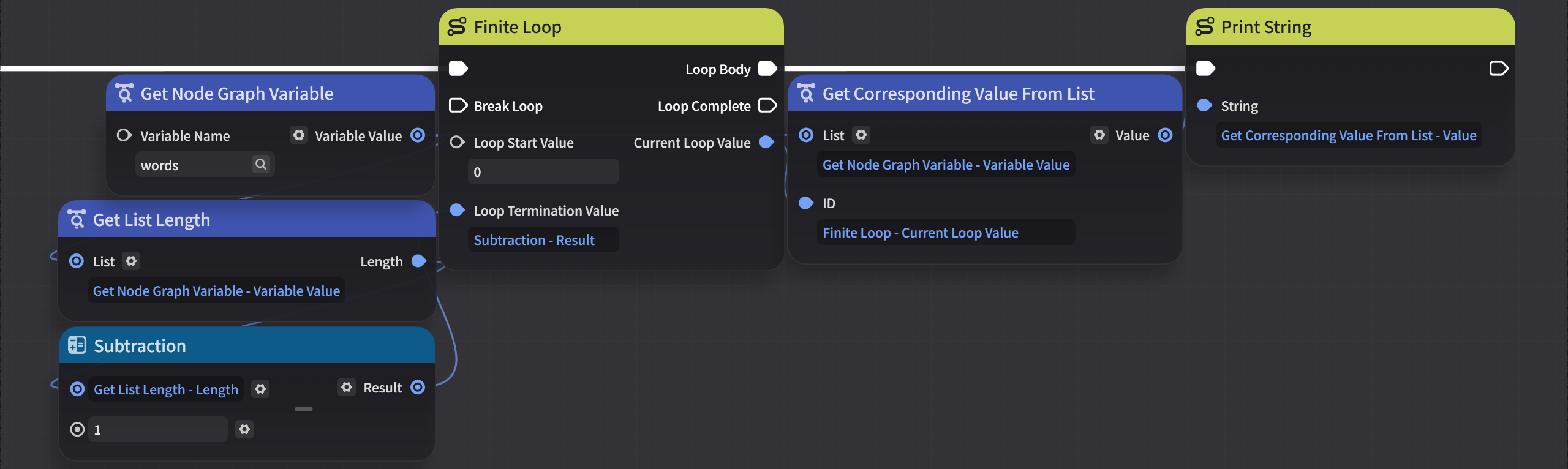Click the Print String node title
The width and height of the screenshot is (1568, 469).
[1266, 27]
